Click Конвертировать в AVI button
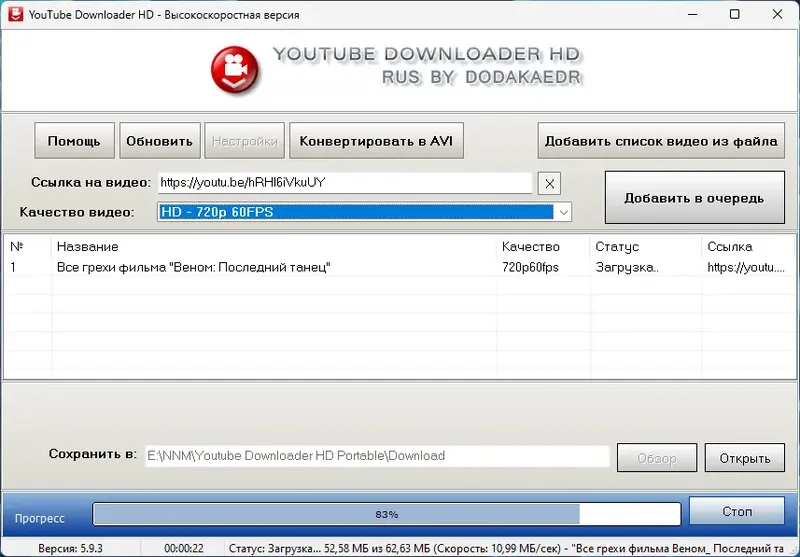The width and height of the screenshot is (800, 557). 377,141
